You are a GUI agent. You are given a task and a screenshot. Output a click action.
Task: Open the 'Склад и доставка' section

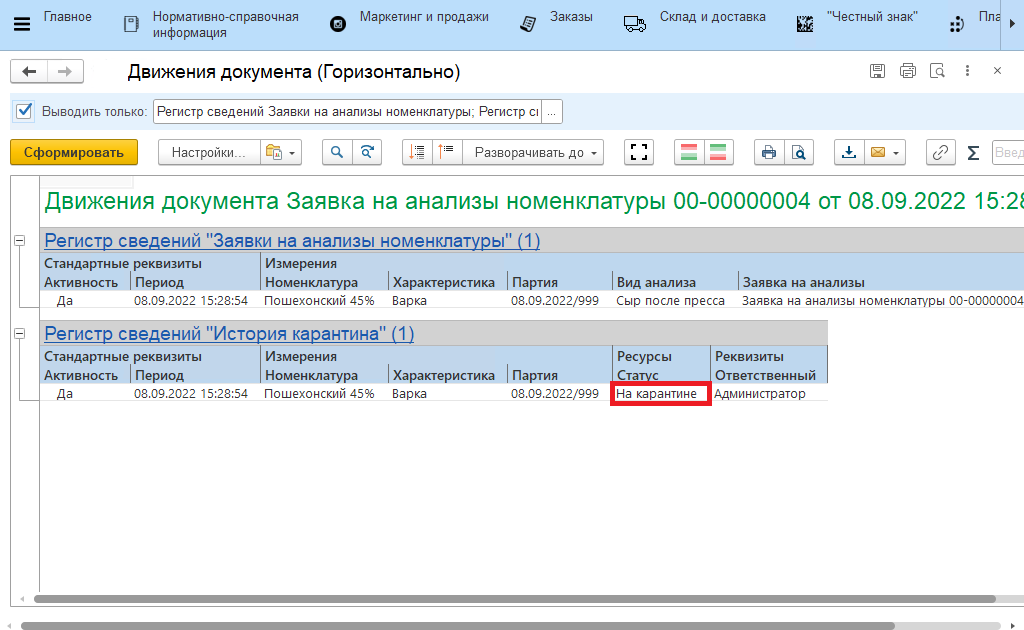pyautogui.click(x=712, y=18)
